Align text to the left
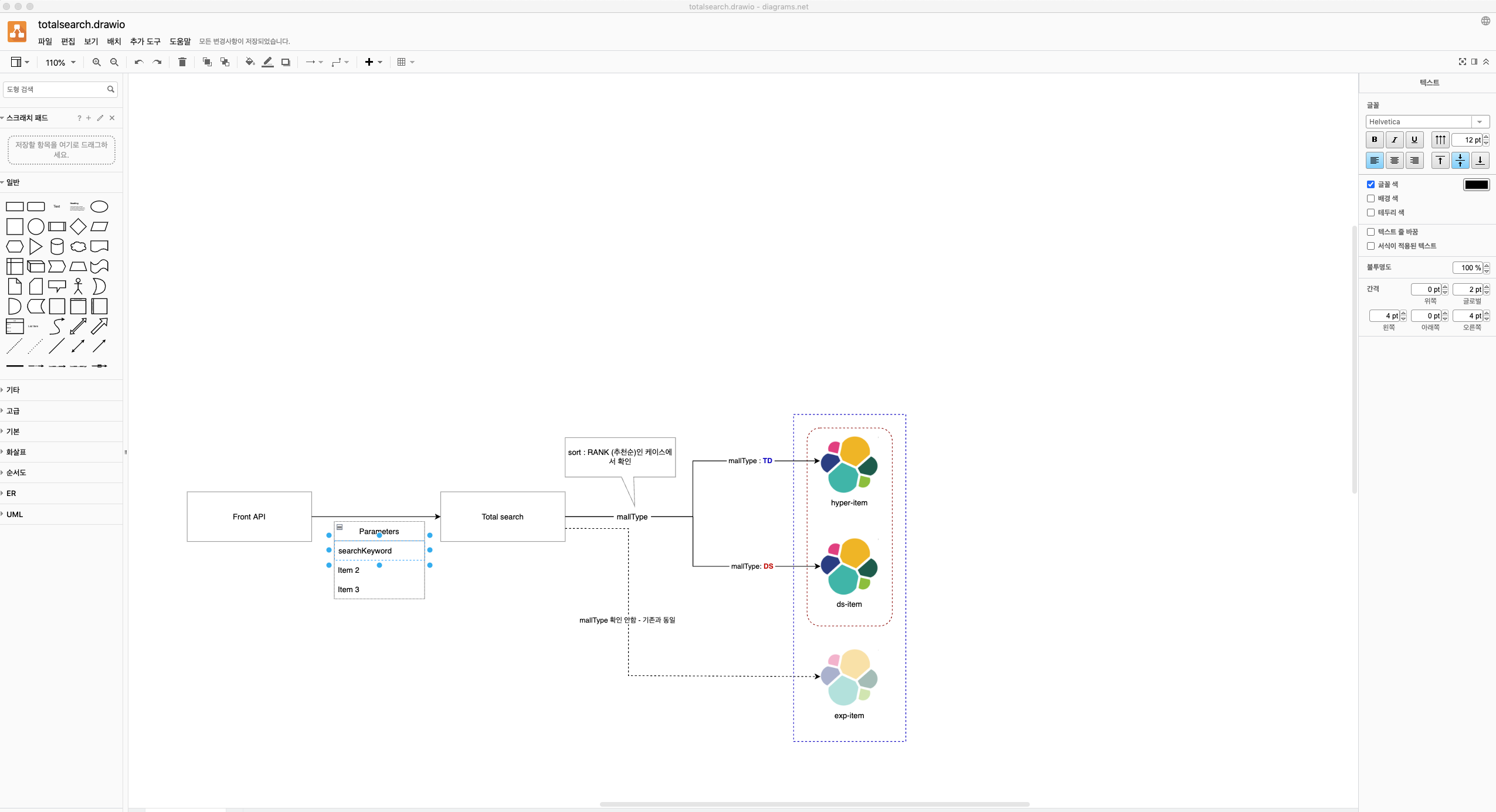The image size is (1496, 812). 1375,160
